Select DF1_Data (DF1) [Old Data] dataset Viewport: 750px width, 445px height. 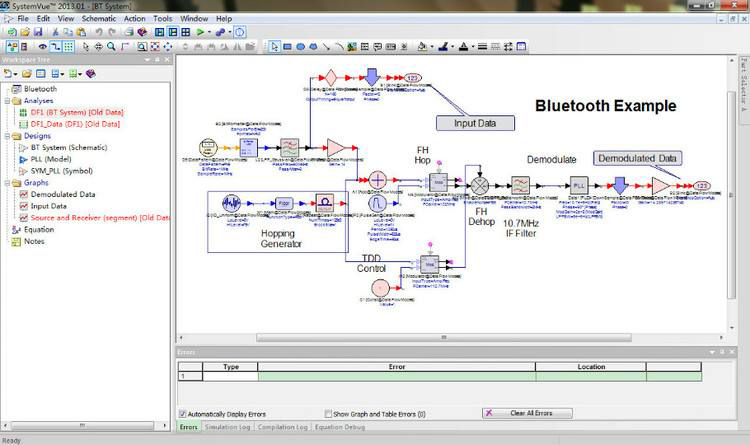click(x=75, y=124)
